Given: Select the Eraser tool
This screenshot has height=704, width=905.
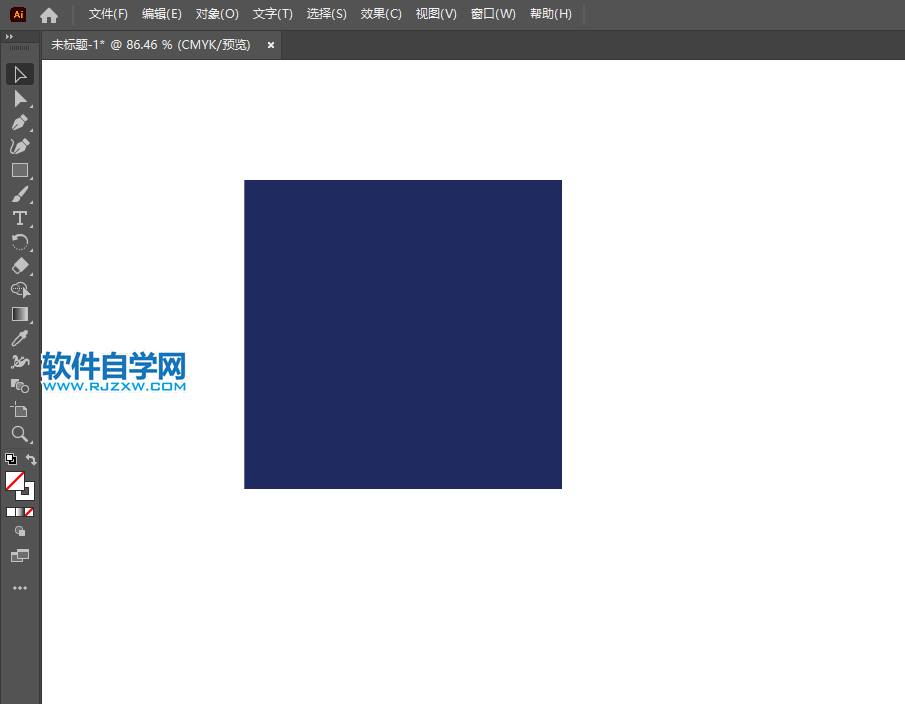Looking at the screenshot, I should coord(20,266).
